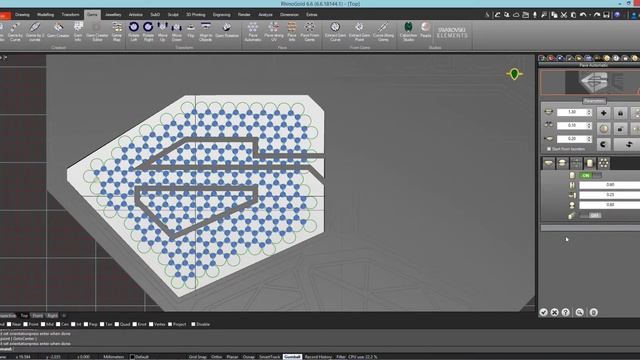Viewport: 640px width, 360px height.
Task: Click the pave preview thumbnail in panel
Action: pyautogui.click(x=594, y=82)
